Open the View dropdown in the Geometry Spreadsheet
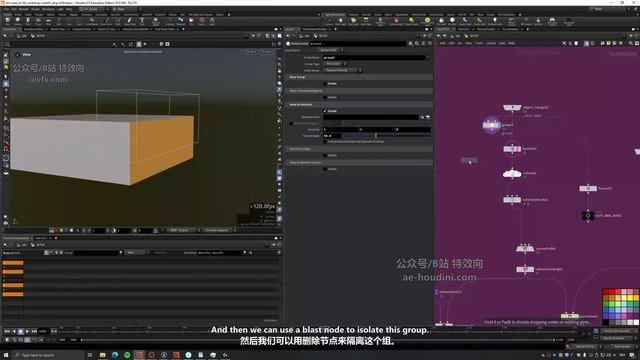 pyautogui.click(x=135, y=253)
